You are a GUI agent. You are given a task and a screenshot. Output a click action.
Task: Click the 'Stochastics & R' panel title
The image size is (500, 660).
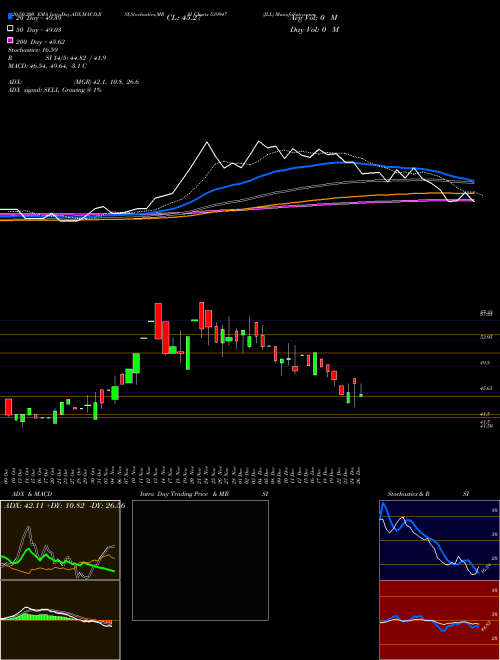point(409,494)
